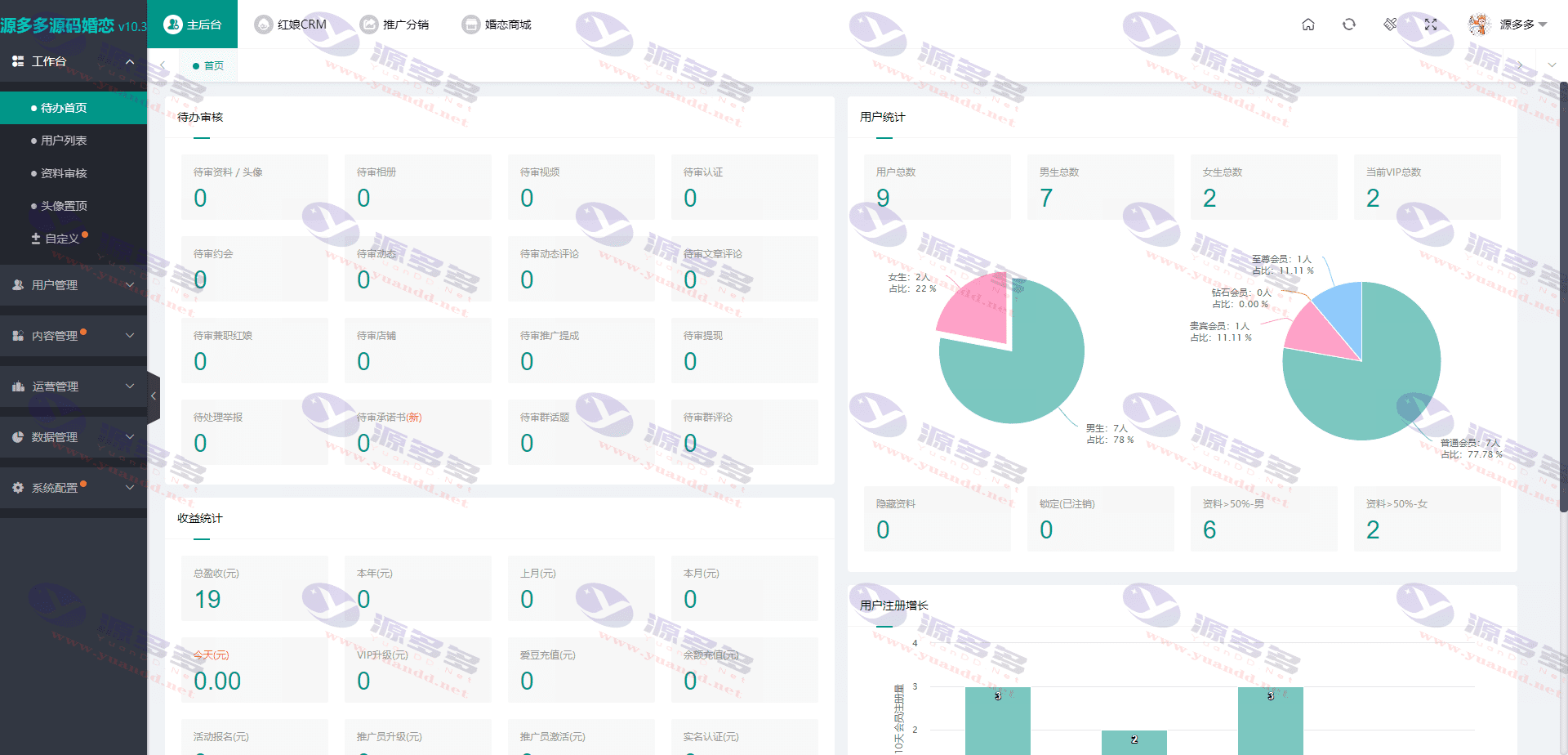Switch to the 主后台 top tab
1568x755 pixels.
point(193,25)
